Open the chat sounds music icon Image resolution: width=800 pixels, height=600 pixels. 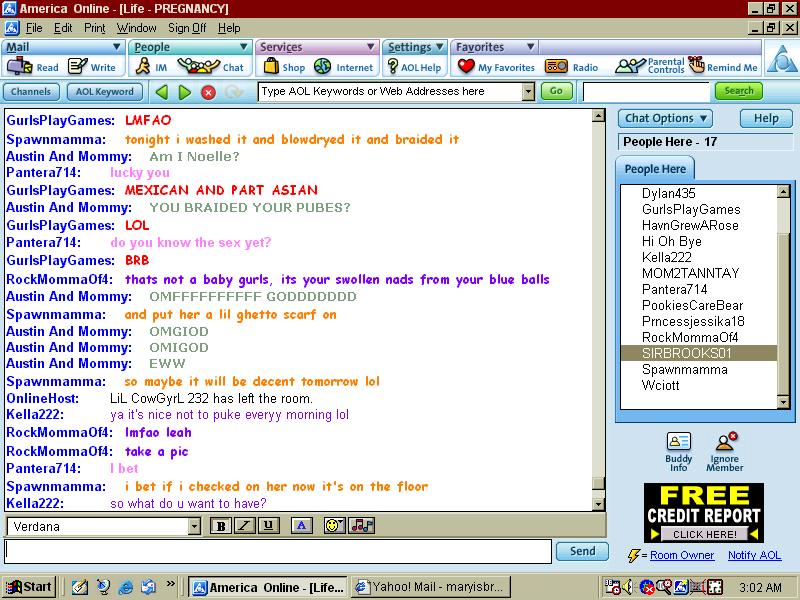(x=362, y=526)
